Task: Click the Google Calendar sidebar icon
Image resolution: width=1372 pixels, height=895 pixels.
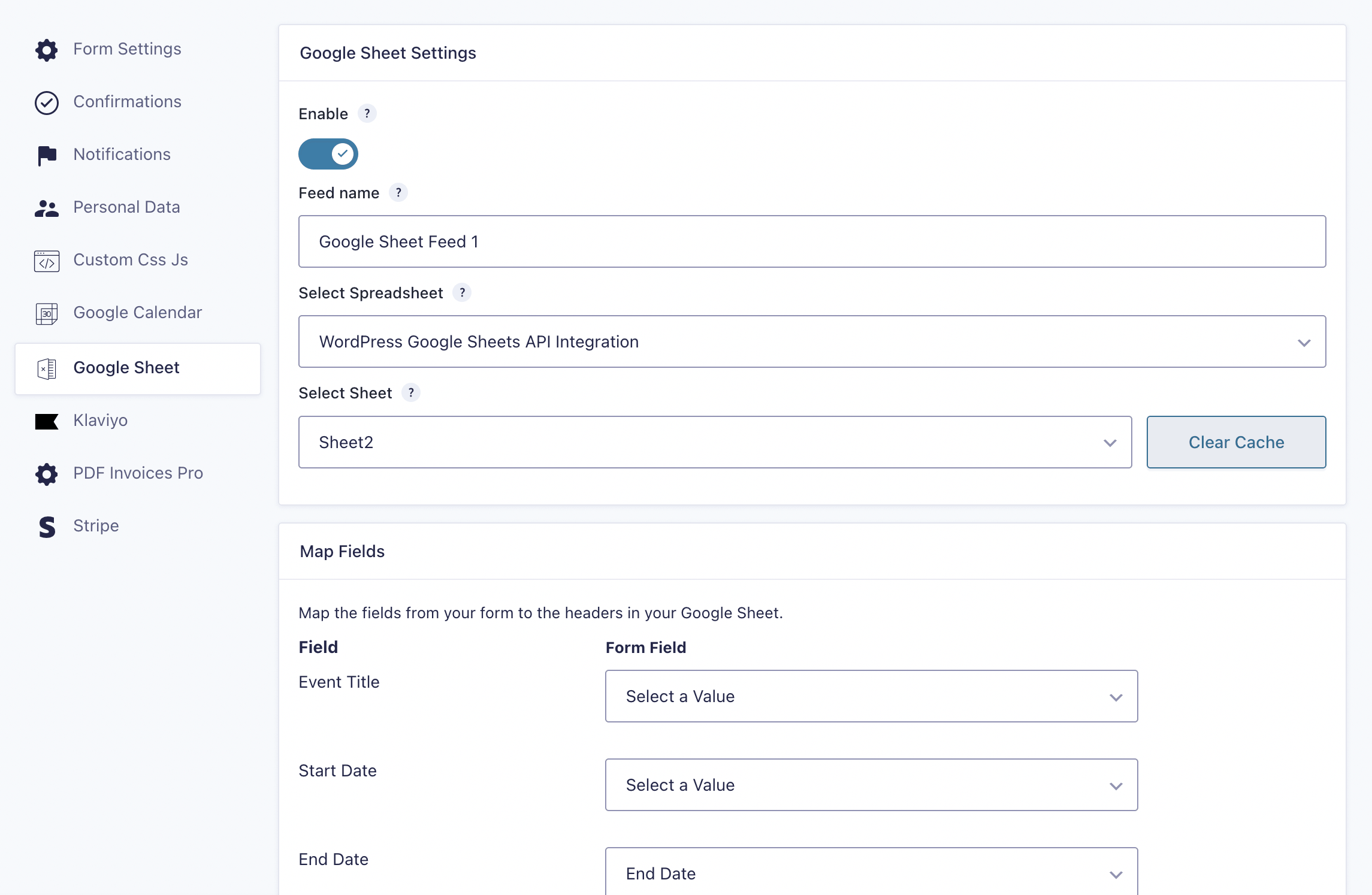Action: click(46, 313)
